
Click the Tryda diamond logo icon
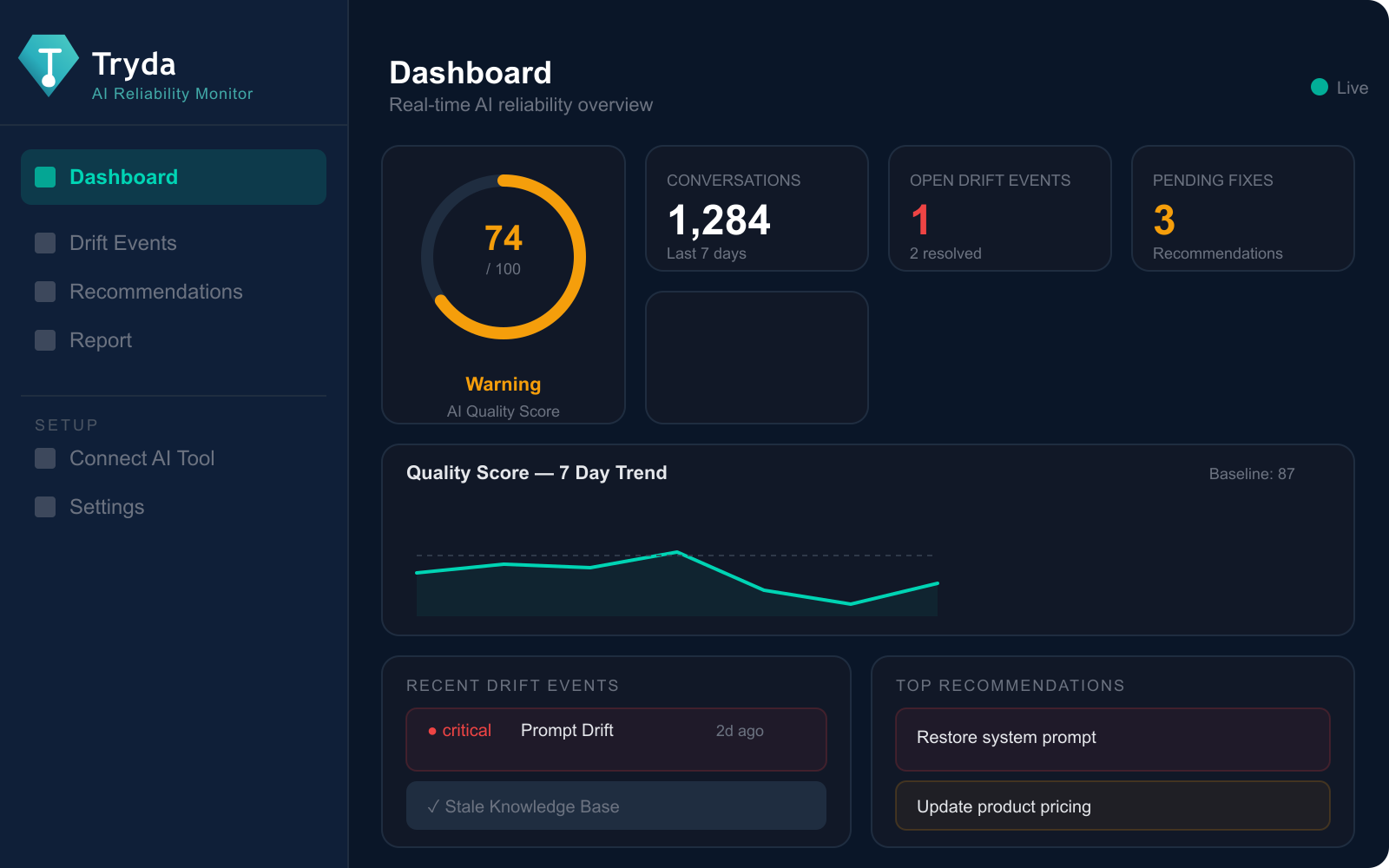[49, 65]
